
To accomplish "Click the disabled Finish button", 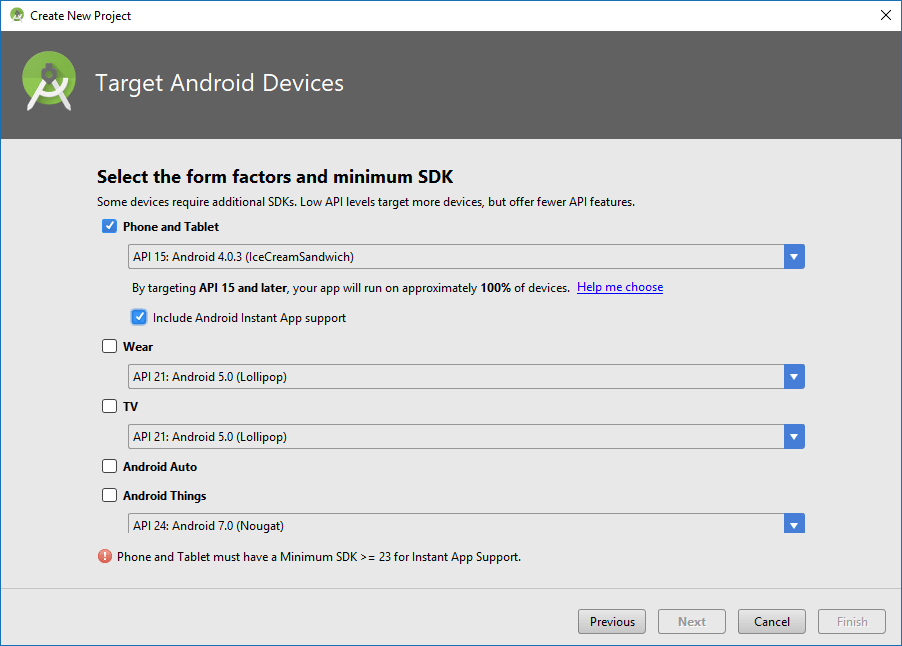I will [852, 621].
